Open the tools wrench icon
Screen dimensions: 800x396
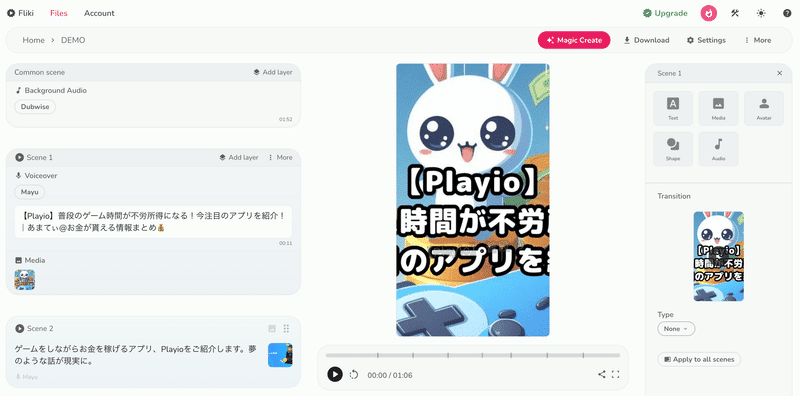tap(735, 13)
